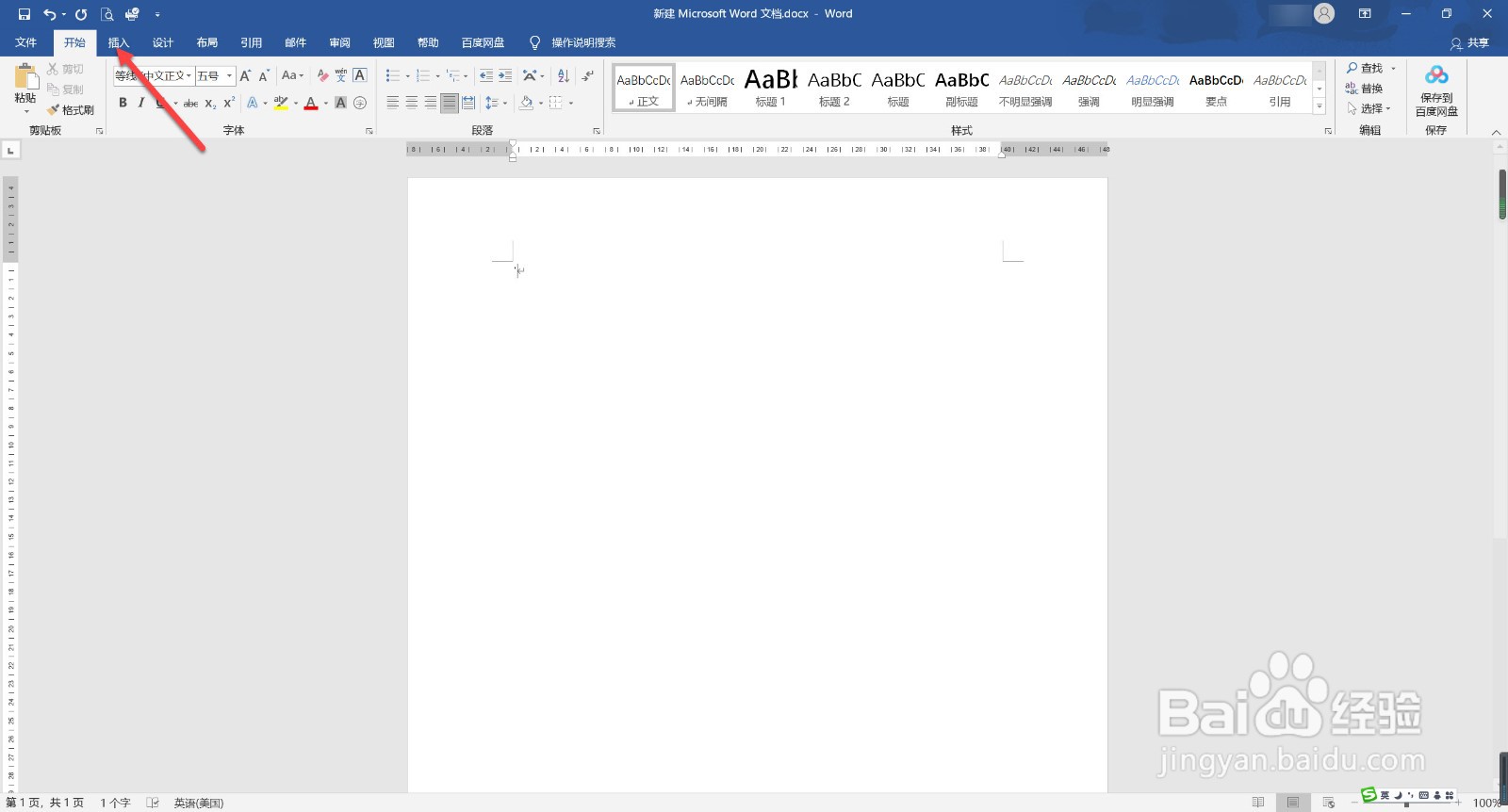1508x812 pixels.
Task: Expand the Styles gallery more arrow
Action: (1319, 106)
